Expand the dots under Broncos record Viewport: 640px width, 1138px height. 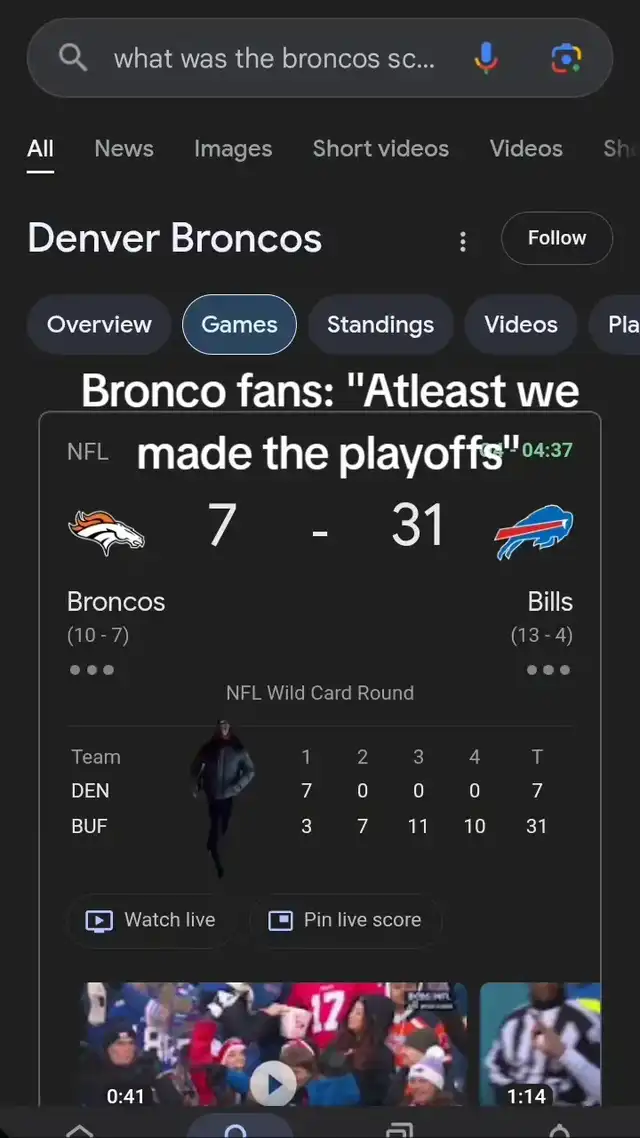click(x=92, y=670)
